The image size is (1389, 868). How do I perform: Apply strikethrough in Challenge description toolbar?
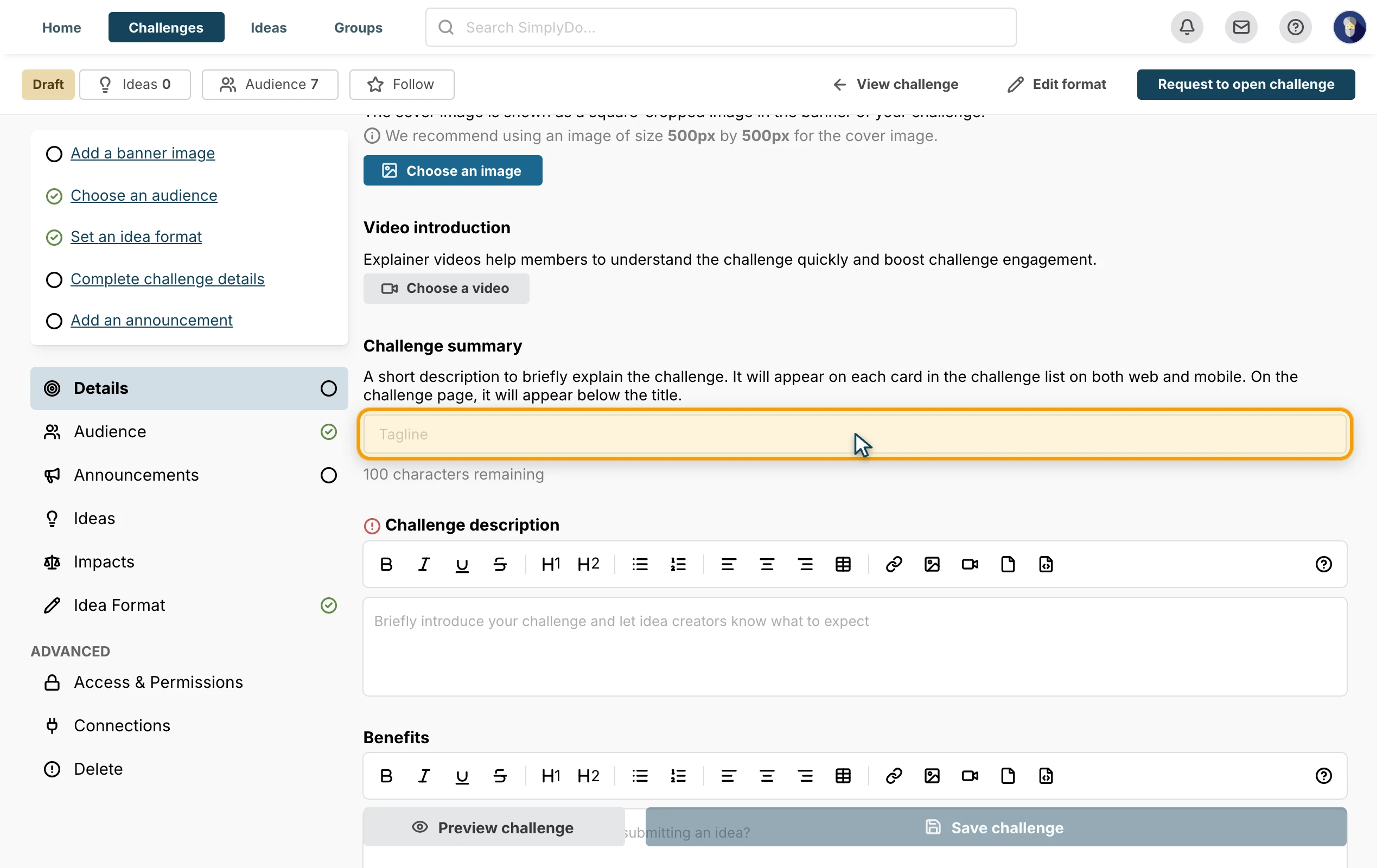[x=500, y=564]
